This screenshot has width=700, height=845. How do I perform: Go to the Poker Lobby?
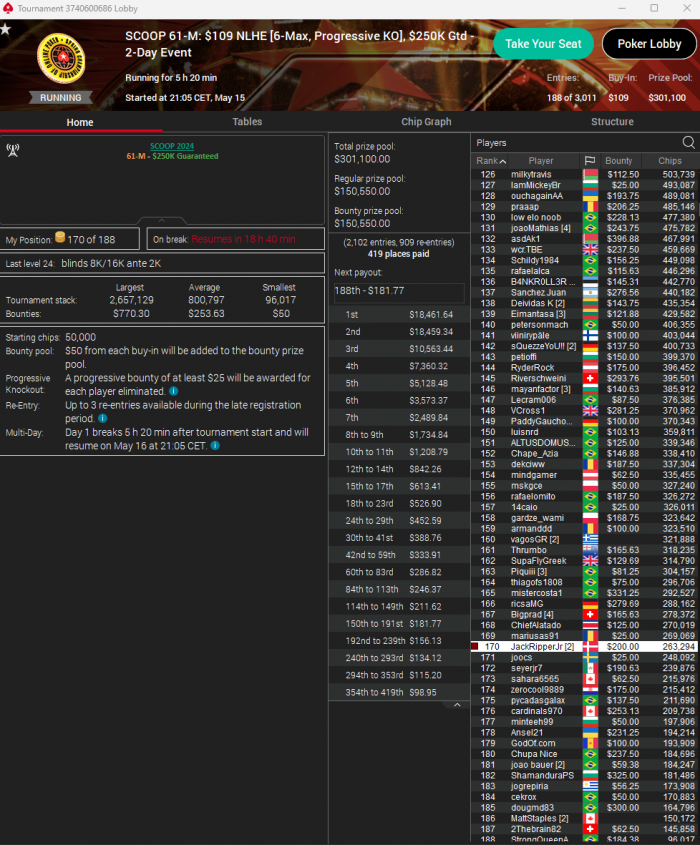point(649,44)
